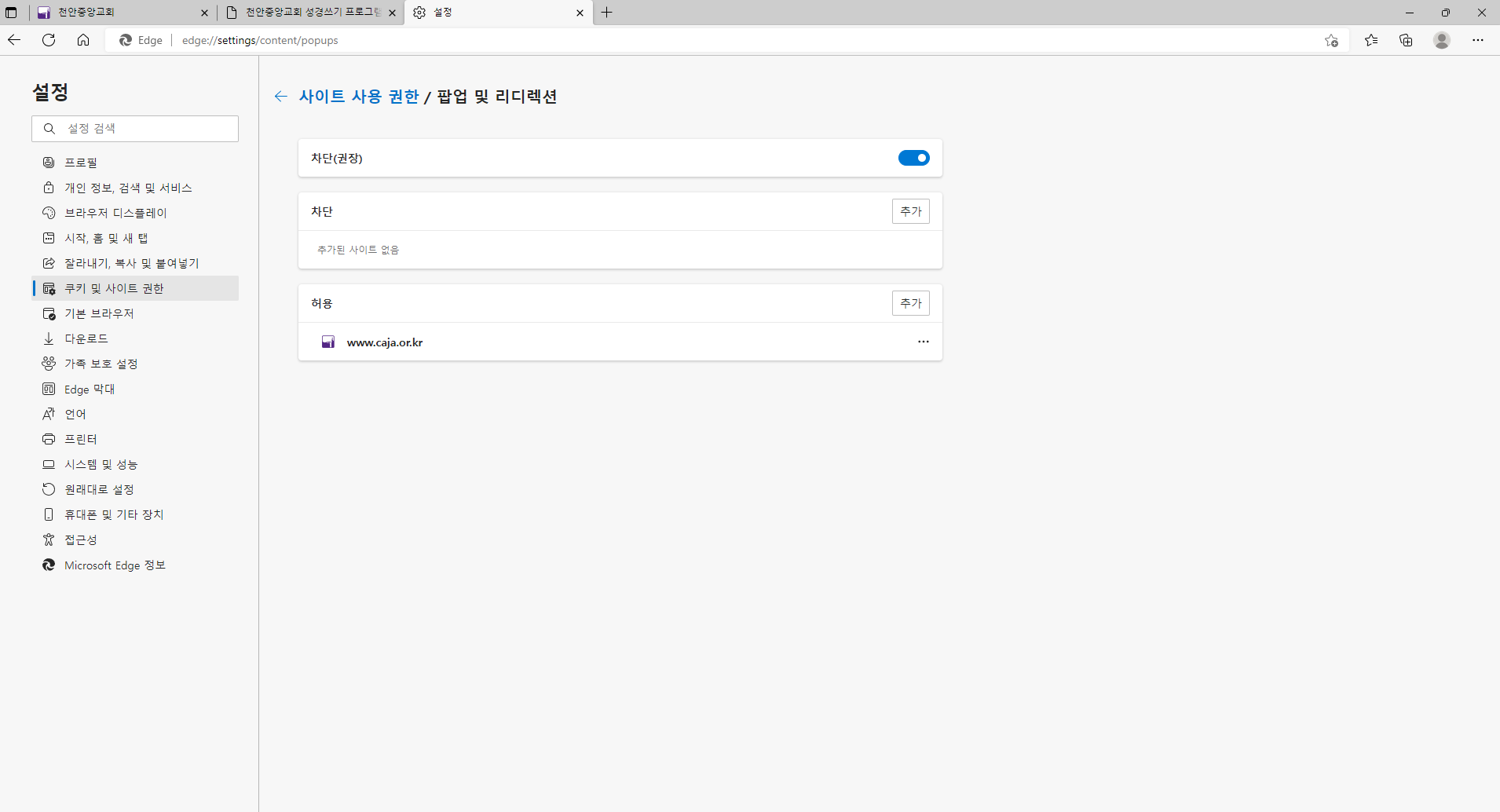1500x812 pixels.
Task: Click the browser refresh icon
Action: tap(49, 40)
